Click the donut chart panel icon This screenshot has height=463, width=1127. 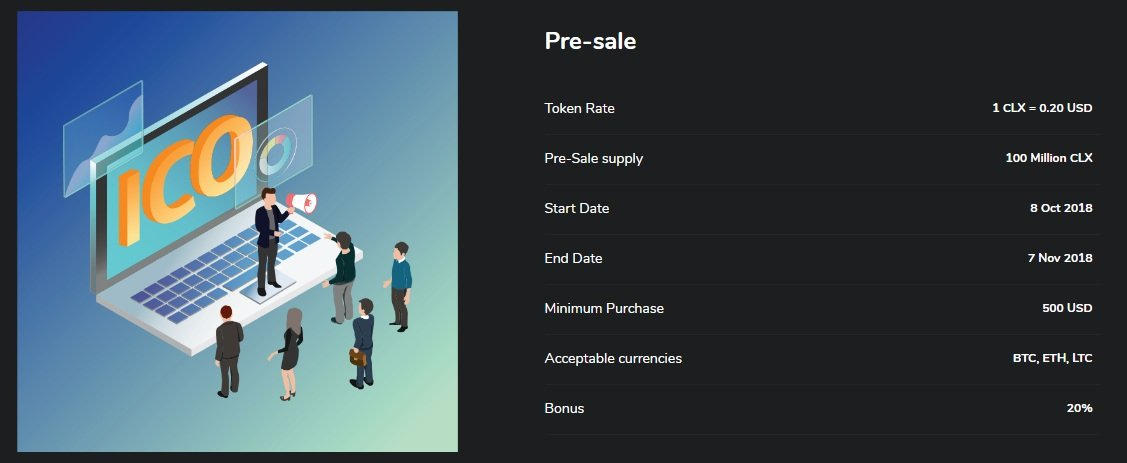(x=274, y=152)
